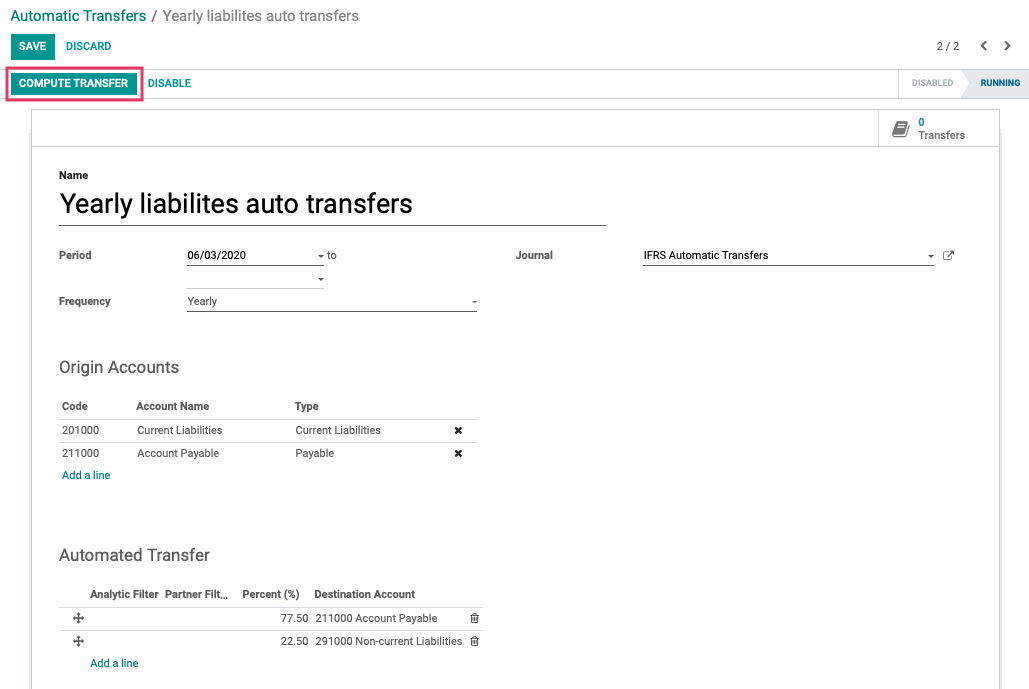The height and width of the screenshot is (689, 1029).
Task: Open the period end date dropdown
Action: (321, 279)
